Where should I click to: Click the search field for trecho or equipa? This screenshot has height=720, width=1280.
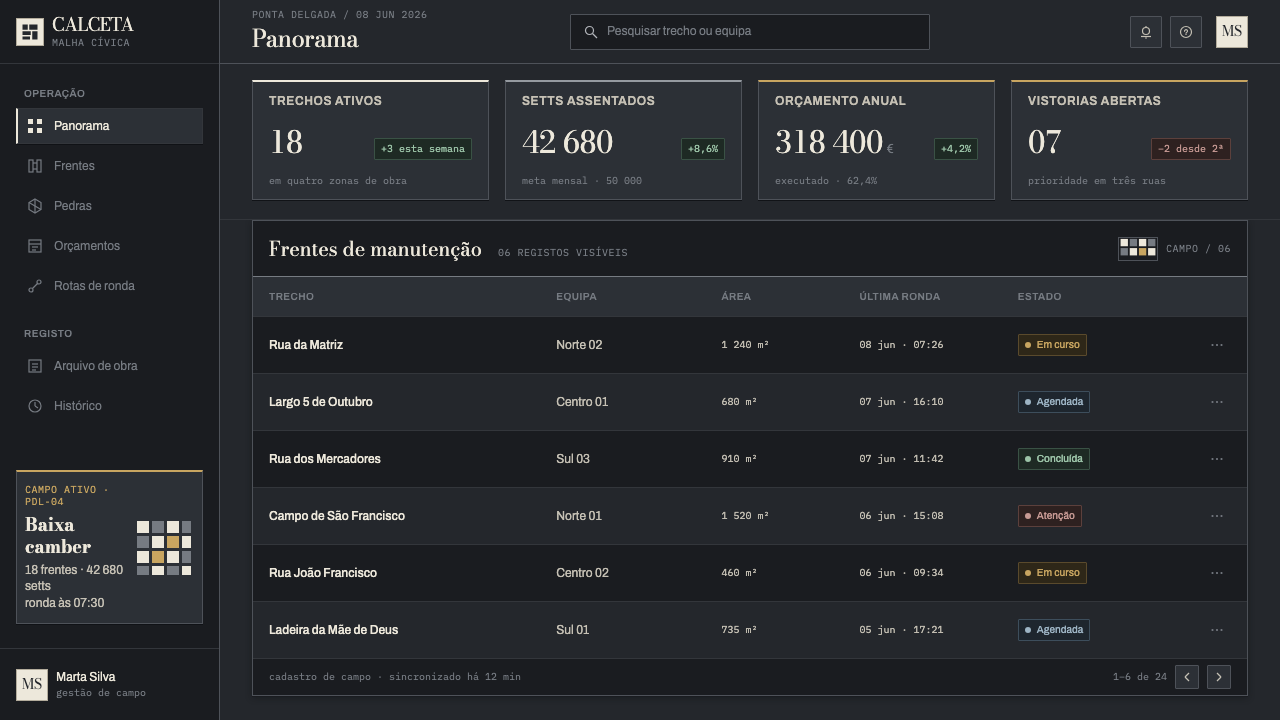coord(750,32)
